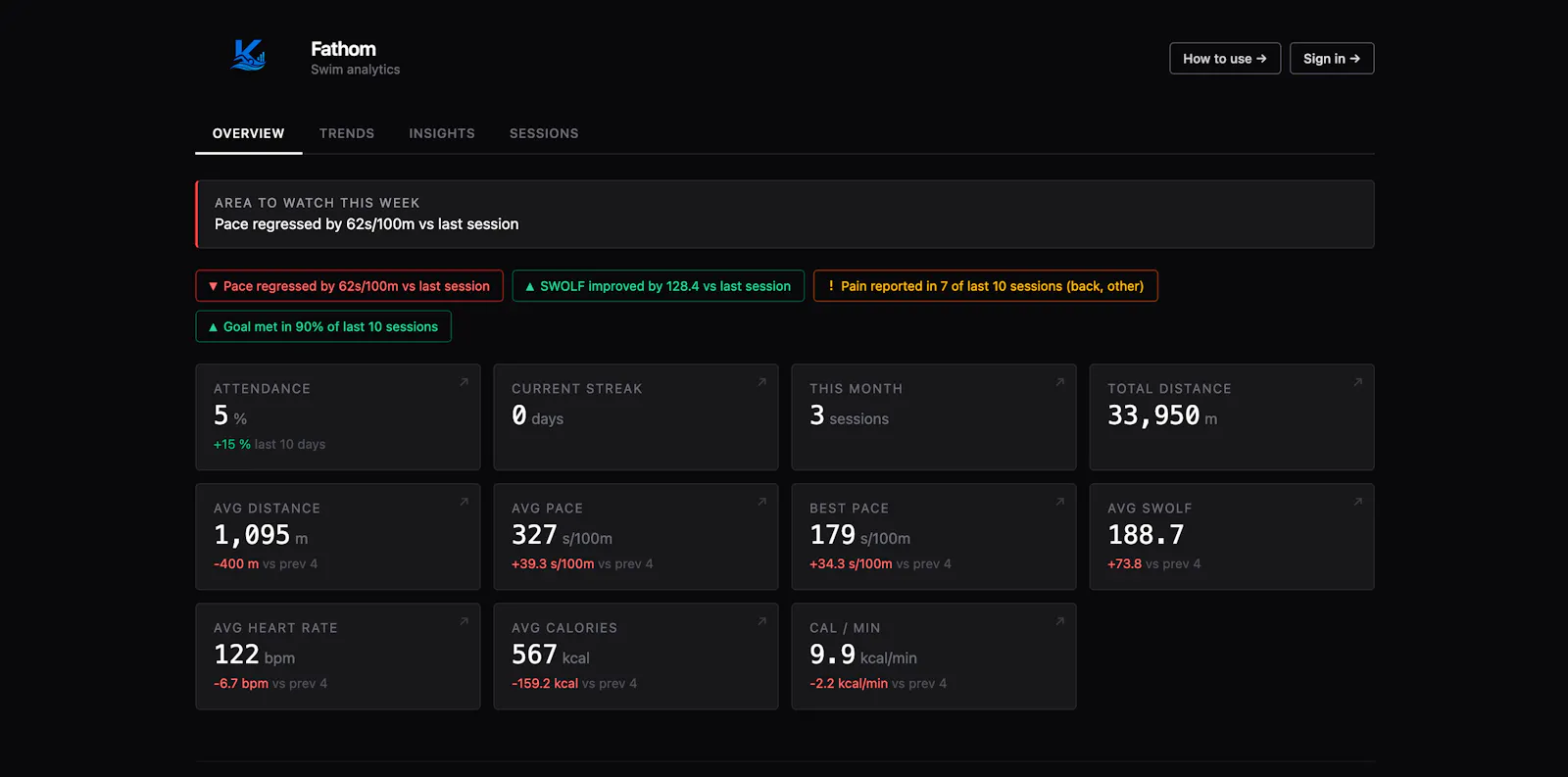Click the 179 s/100m best pace value
The image size is (1568, 777).
[x=859, y=536]
